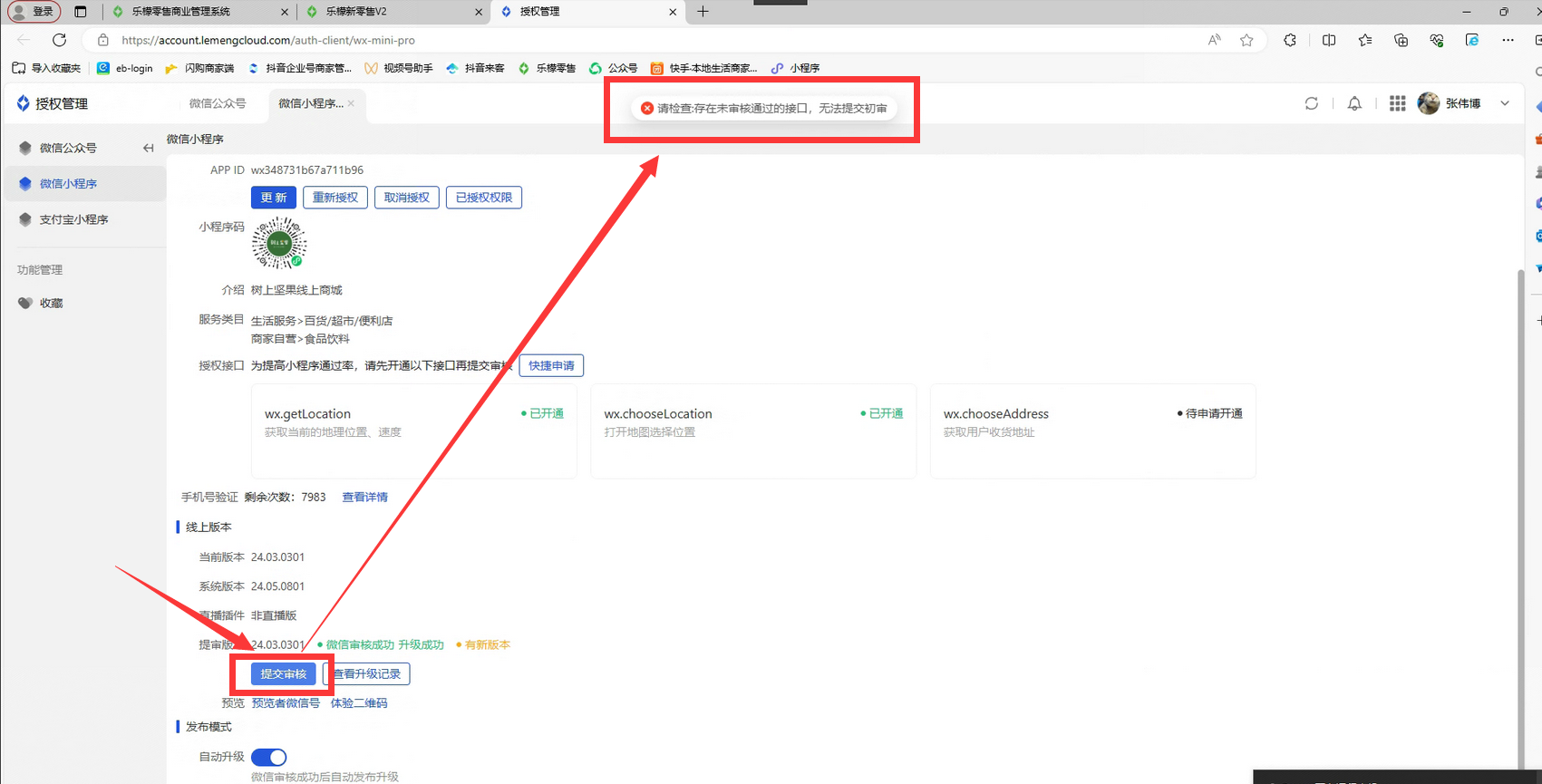The height and width of the screenshot is (784, 1542).
Task: Click the site lock icon in the address bar
Action: click(103, 40)
